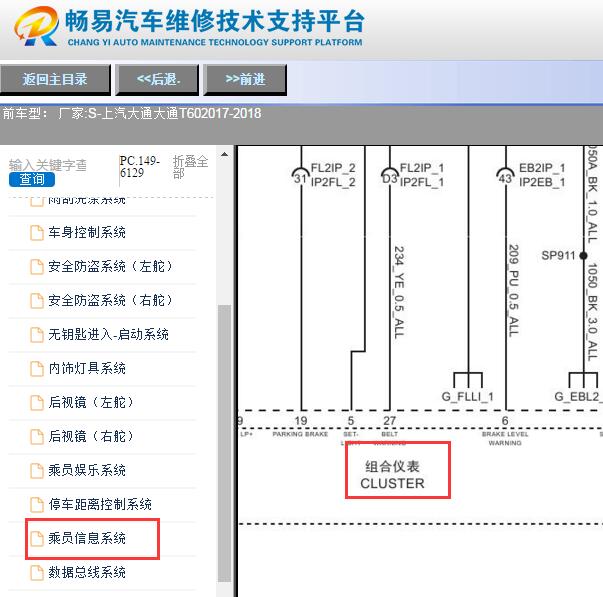Open 内饰灯具系统 entry
Image resolution: width=603 pixels, height=597 pixels.
(x=87, y=368)
